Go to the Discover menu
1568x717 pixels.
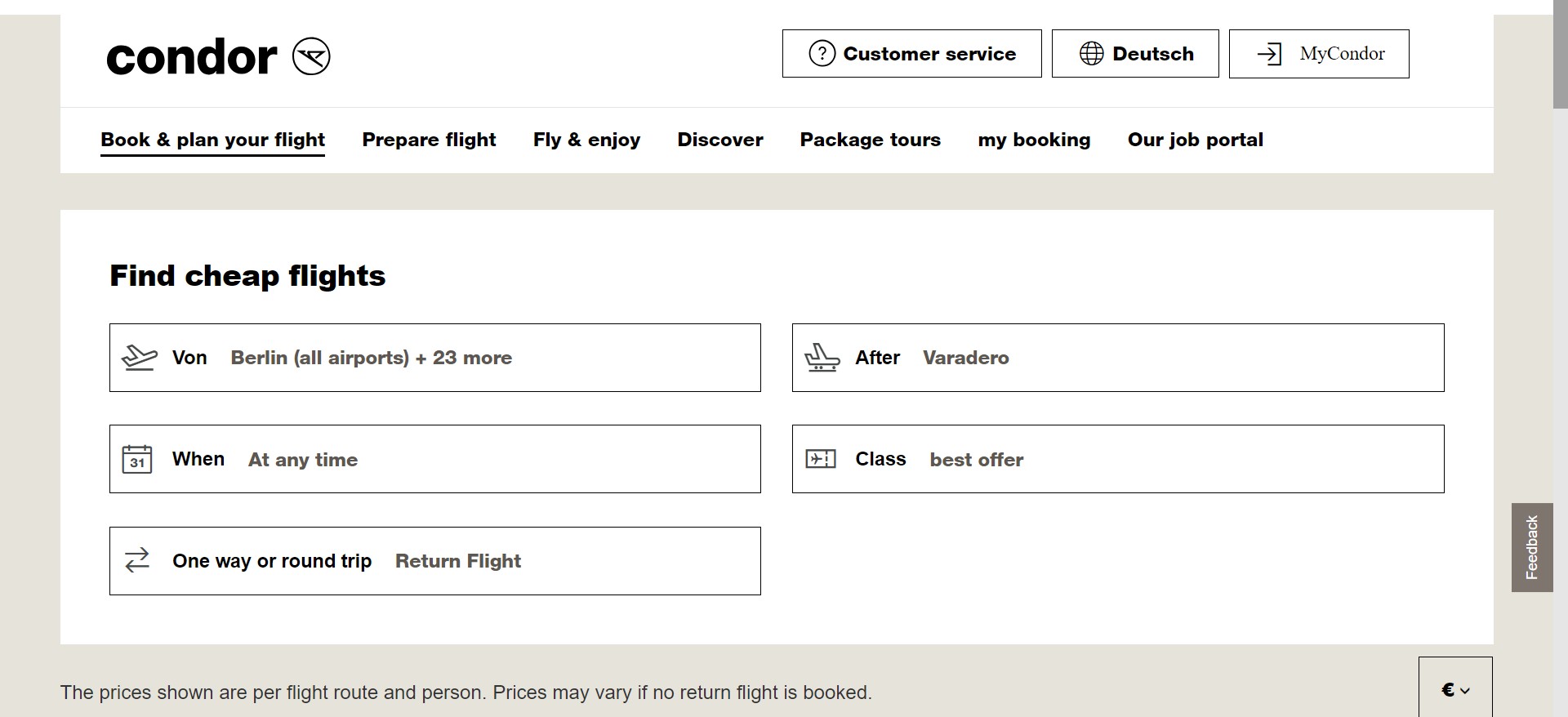pyautogui.click(x=719, y=140)
